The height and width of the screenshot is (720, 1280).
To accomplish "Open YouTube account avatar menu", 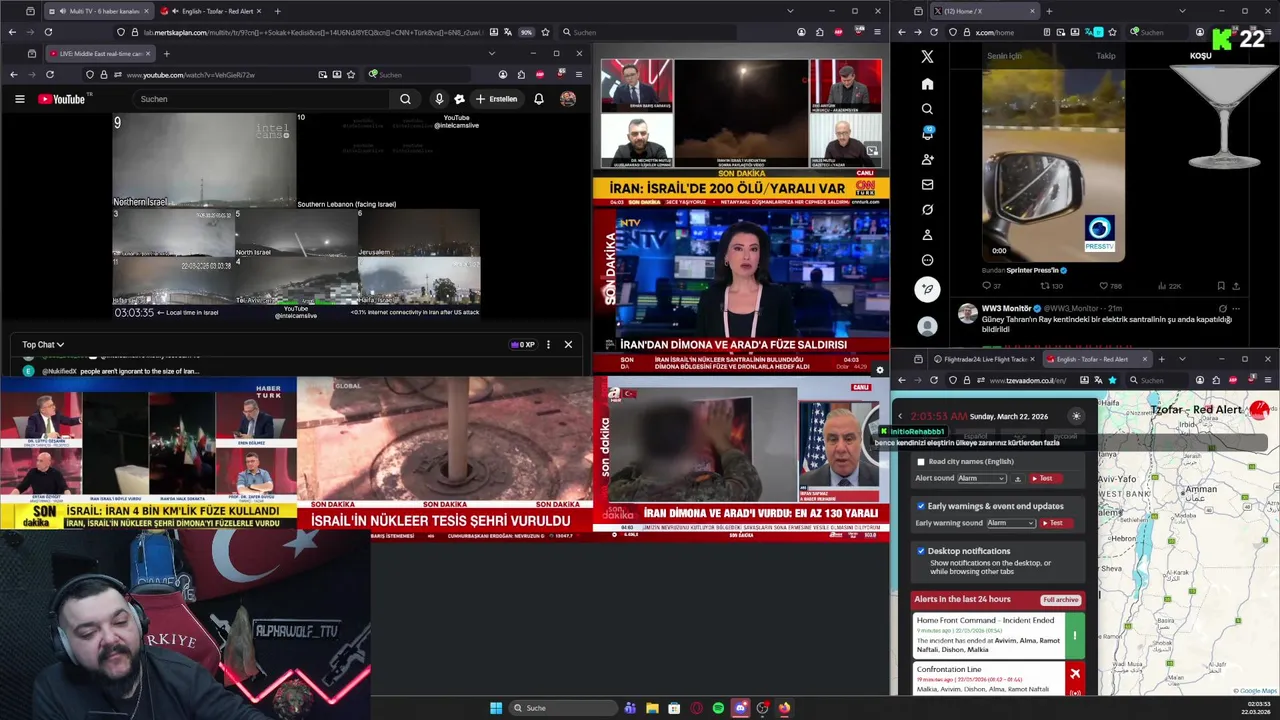I will tap(568, 99).
